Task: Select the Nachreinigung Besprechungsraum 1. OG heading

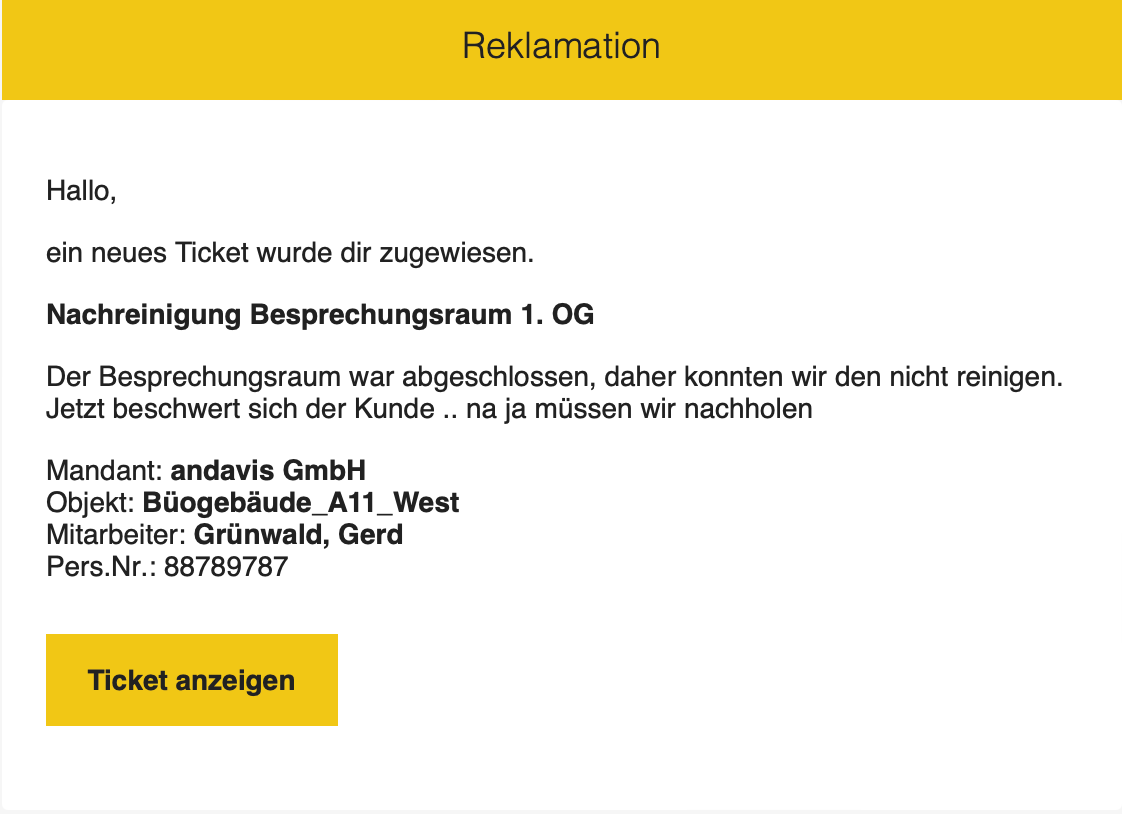Action: click(320, 316)
